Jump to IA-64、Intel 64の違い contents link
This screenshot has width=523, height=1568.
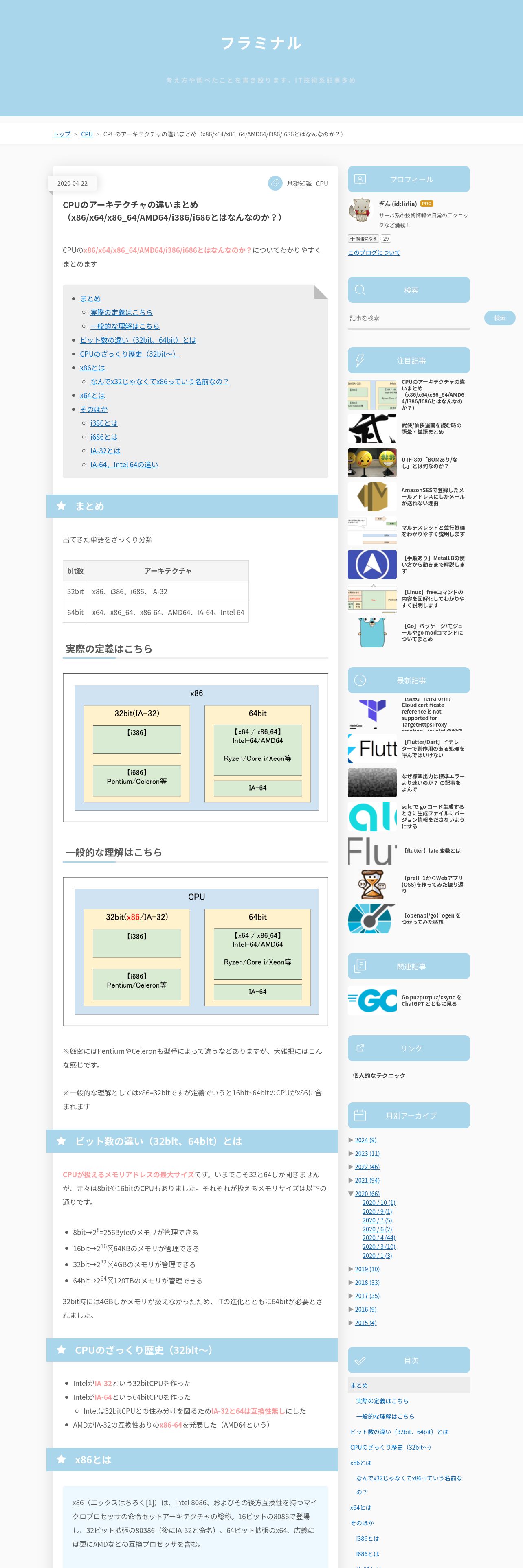(x=124, y=464)
